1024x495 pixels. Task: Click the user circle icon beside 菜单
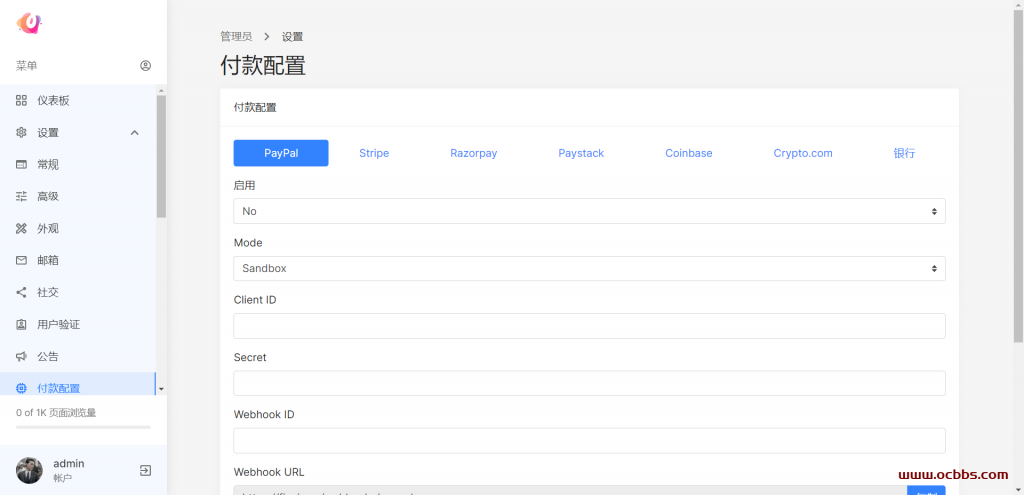(146, 65)
